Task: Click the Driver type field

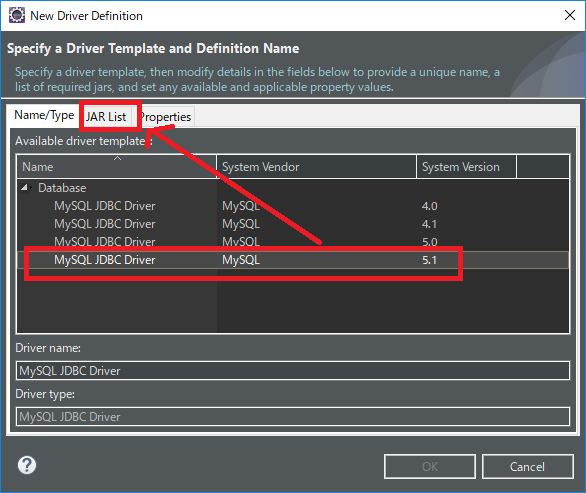Action: point(293,416)
